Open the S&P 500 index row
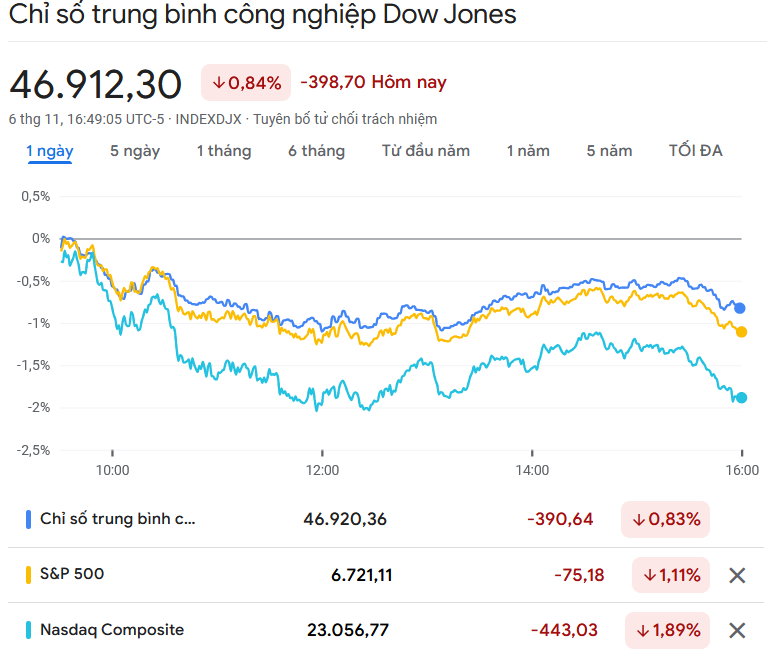This screenshot has height=657, width=767. tap(72, 574)
